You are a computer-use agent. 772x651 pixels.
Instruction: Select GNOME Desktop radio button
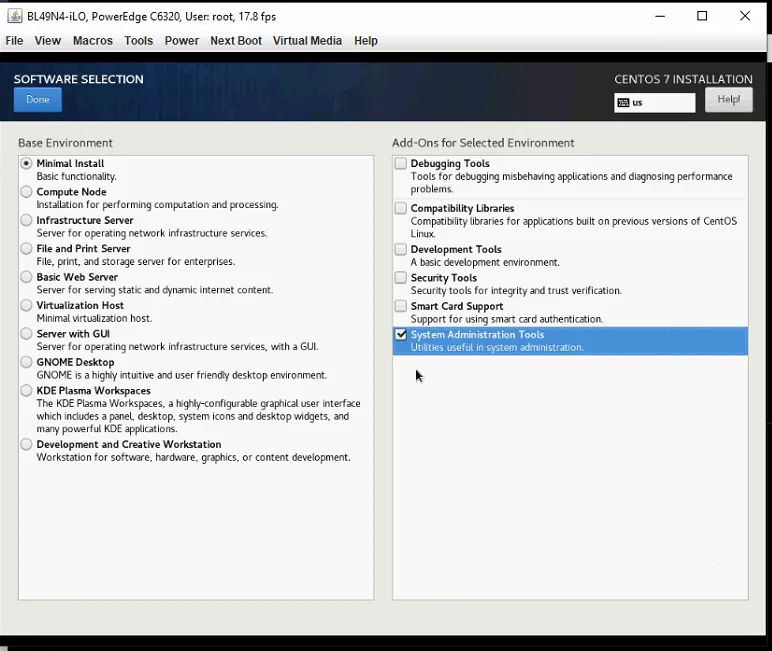point(26,362)
